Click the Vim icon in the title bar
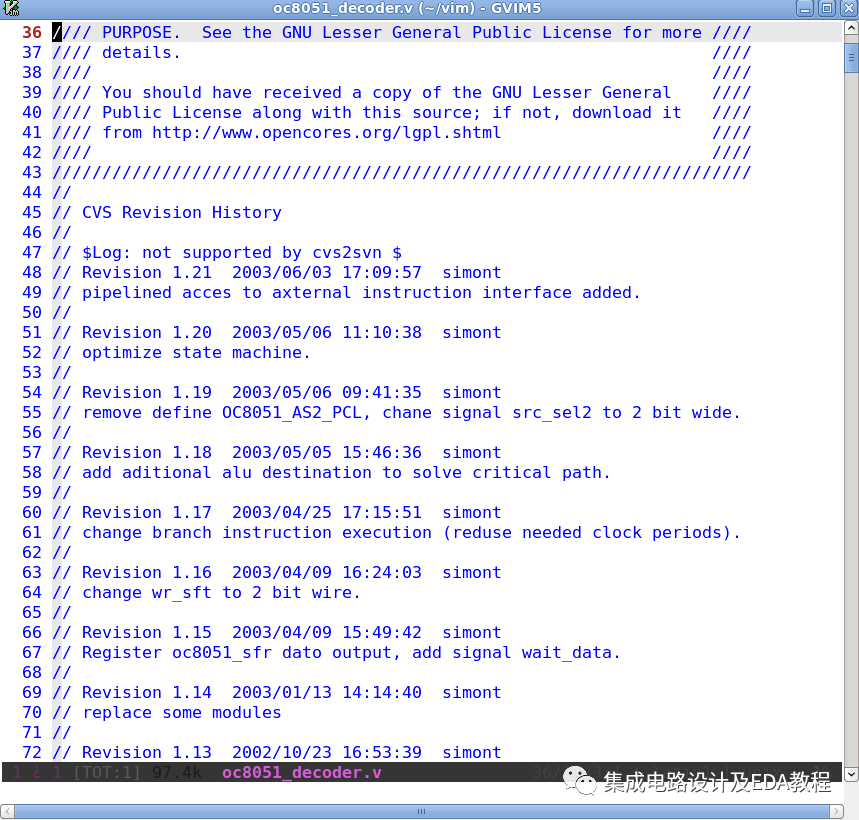 tap(14, 8)
